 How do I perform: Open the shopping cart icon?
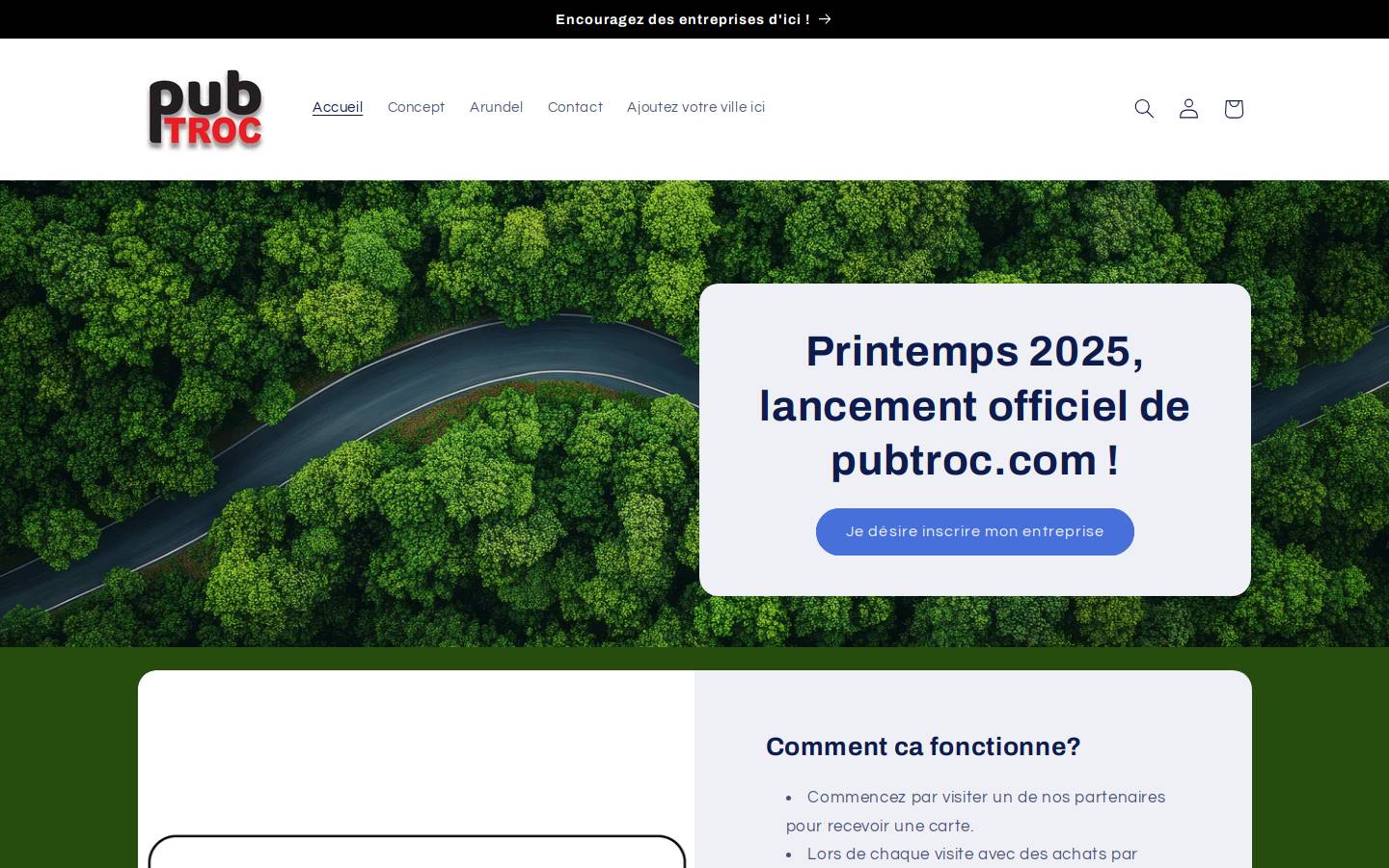click(x=1234, y=109)
